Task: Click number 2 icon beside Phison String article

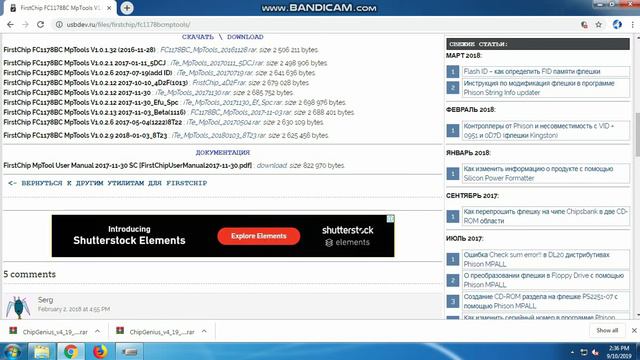Action: (x=453, y=88)
